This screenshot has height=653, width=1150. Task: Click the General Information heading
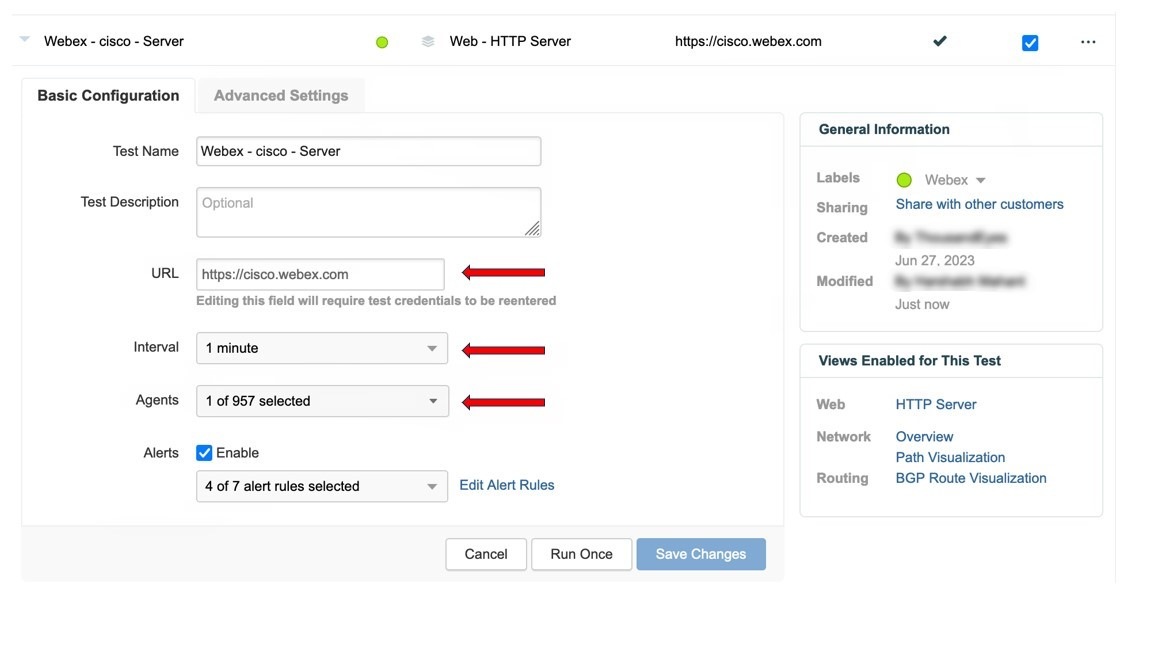[884, 129]
